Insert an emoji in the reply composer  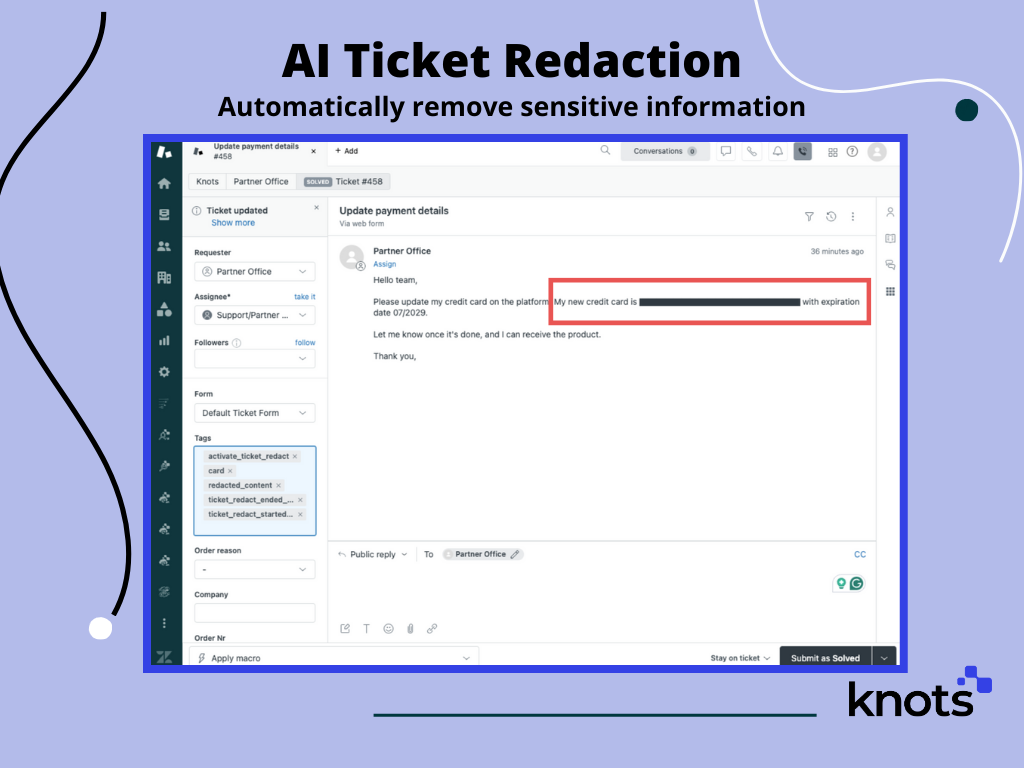click(388, 628)
